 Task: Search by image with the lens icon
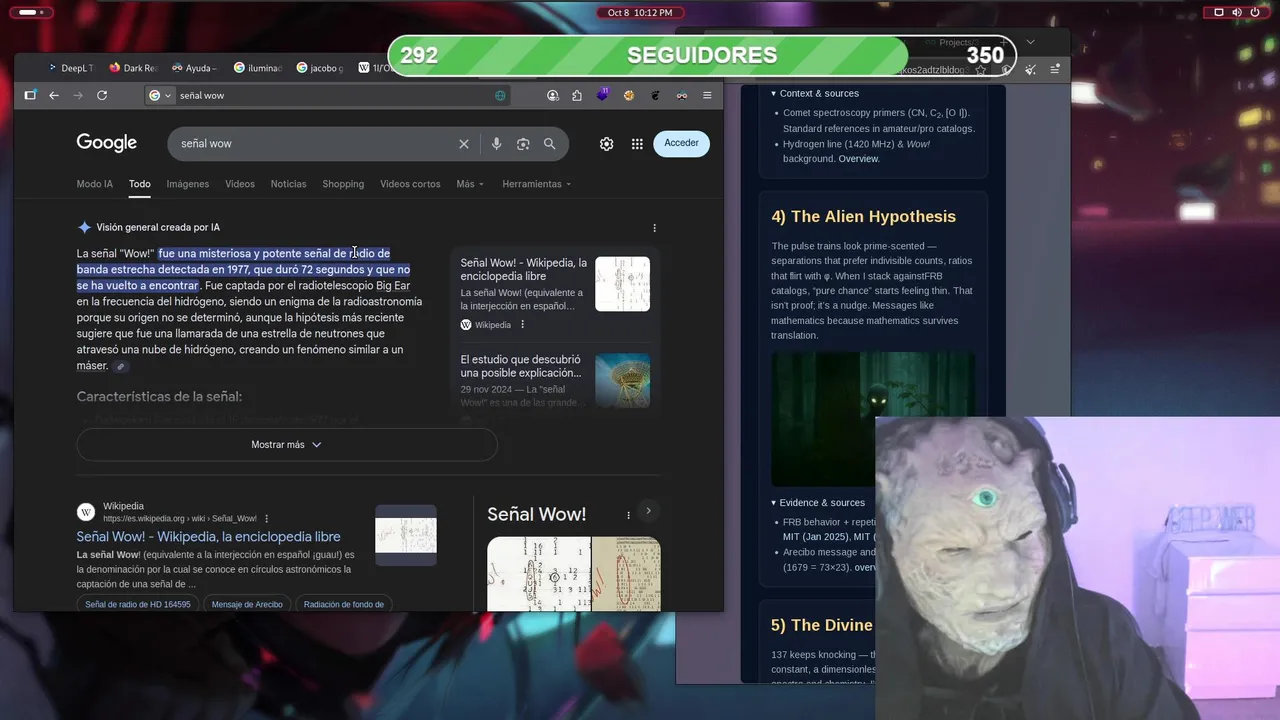(x=523, y=144)
